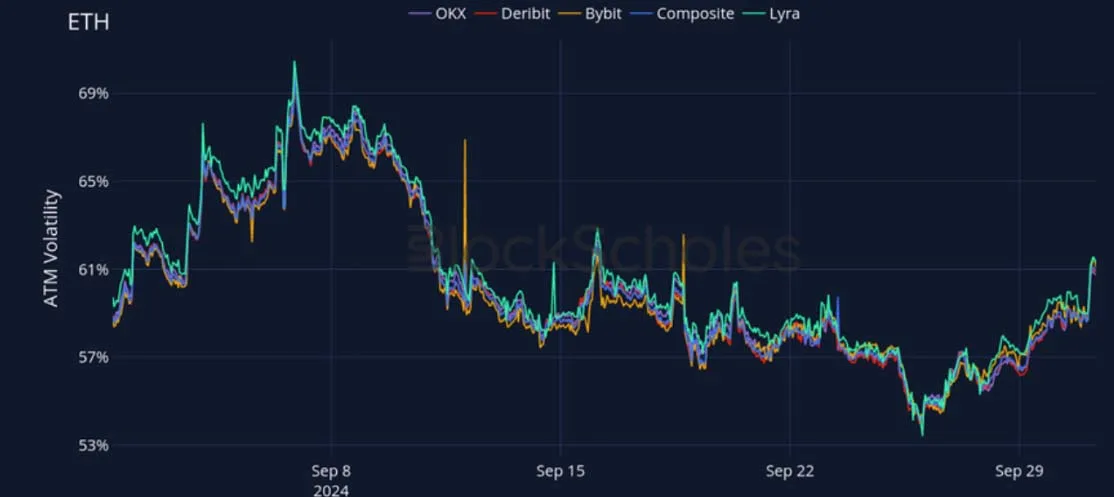1114x497 pixels.
Task: Click the 69% y-axis tick label
Action: click(x=93, y=94)
